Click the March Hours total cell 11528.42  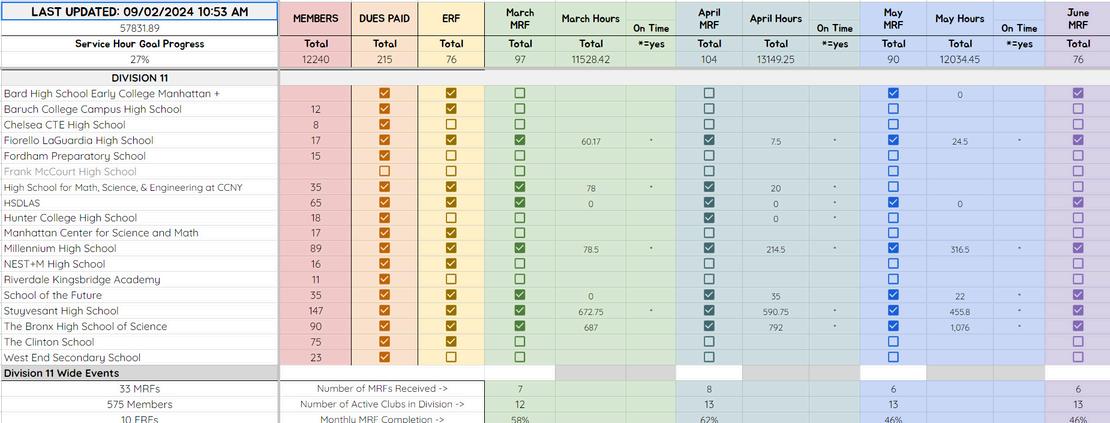point(590,60)
